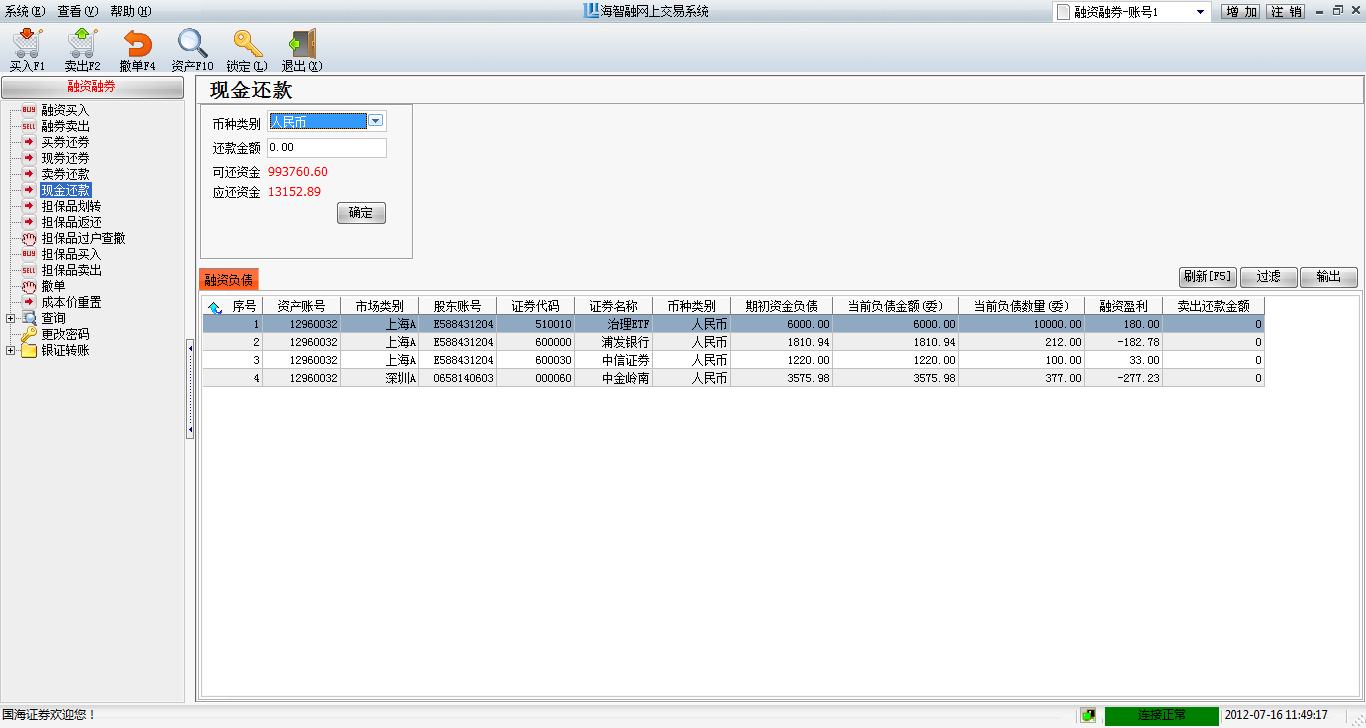
Task: Select 担保品卖出 in the sidebar
Action: click(71, 270)
